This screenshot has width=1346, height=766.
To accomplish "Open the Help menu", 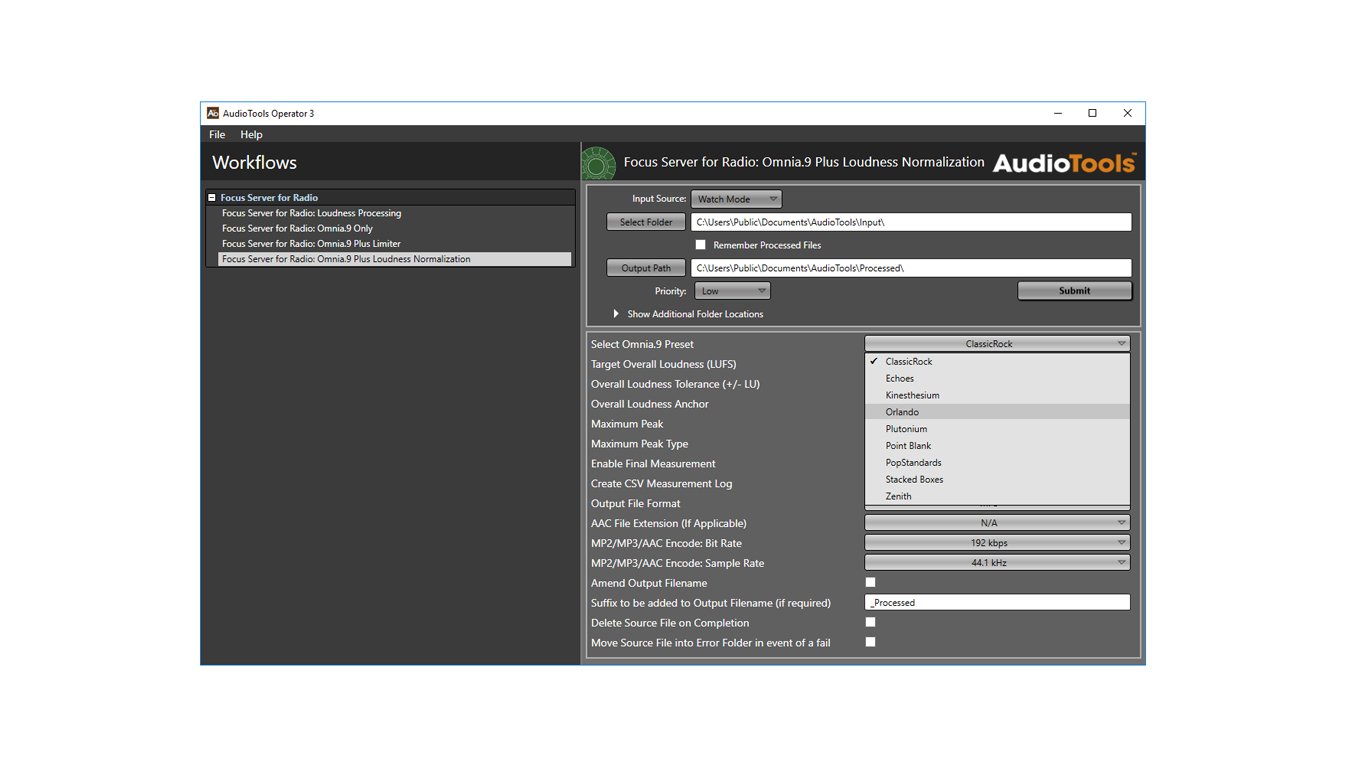I will tap(251, 134).
